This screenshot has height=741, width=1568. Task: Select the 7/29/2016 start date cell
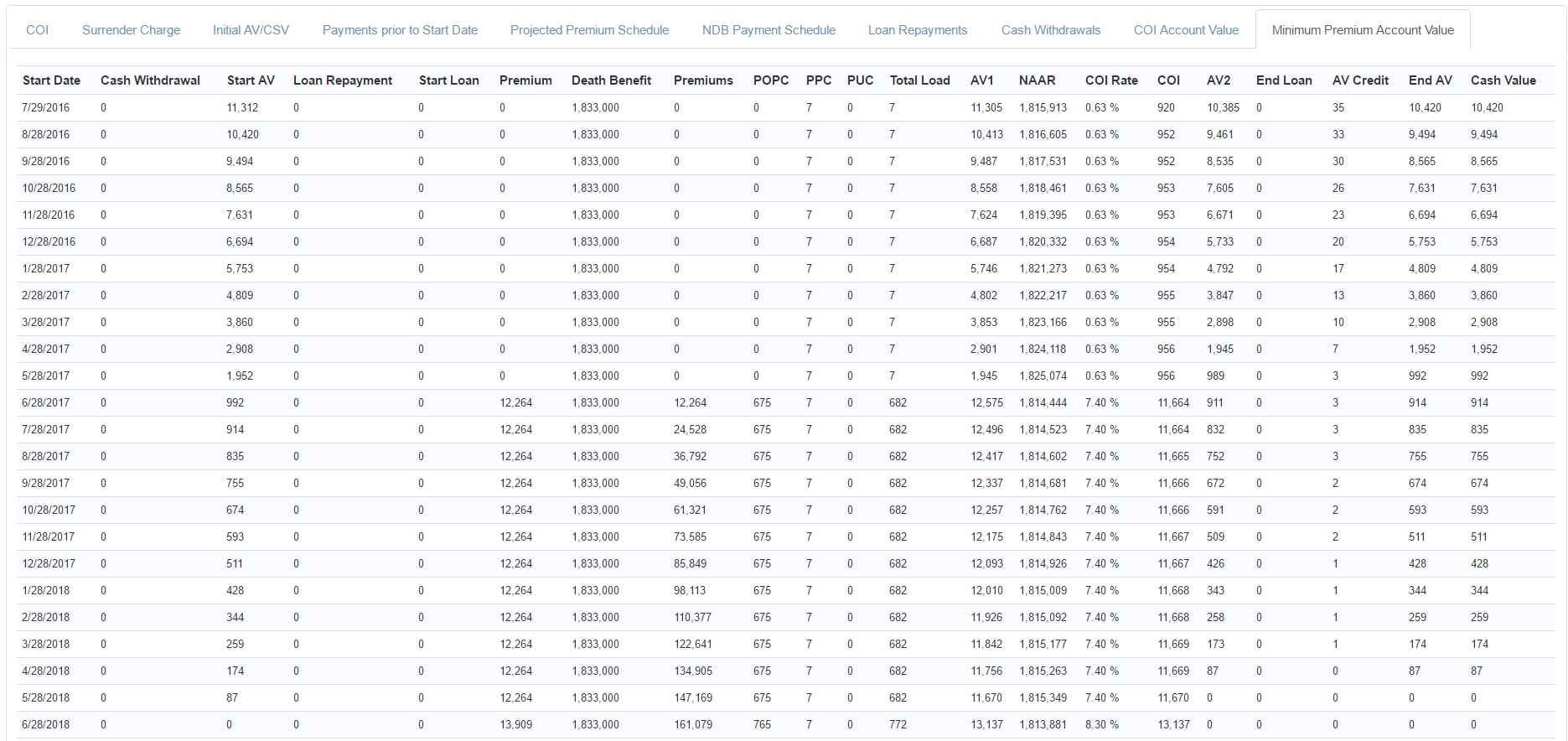46,108
